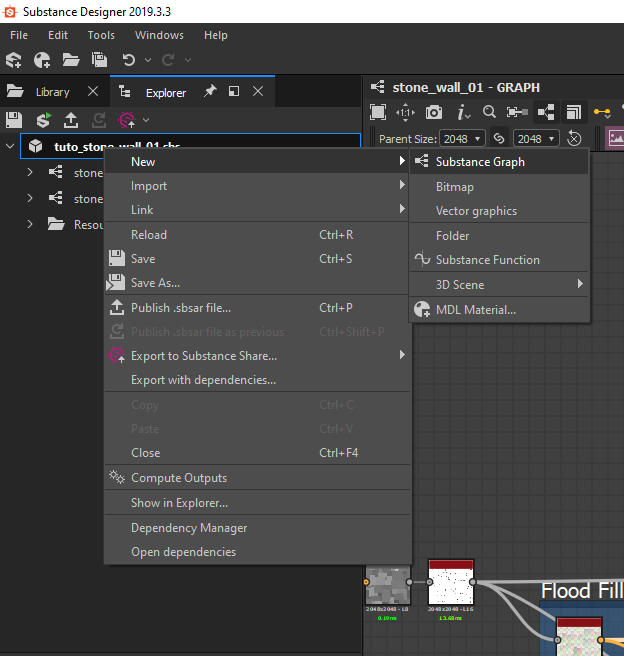This screenshot has height=656, width=624.
Task: Undo the last action
Action: [128, 60]
